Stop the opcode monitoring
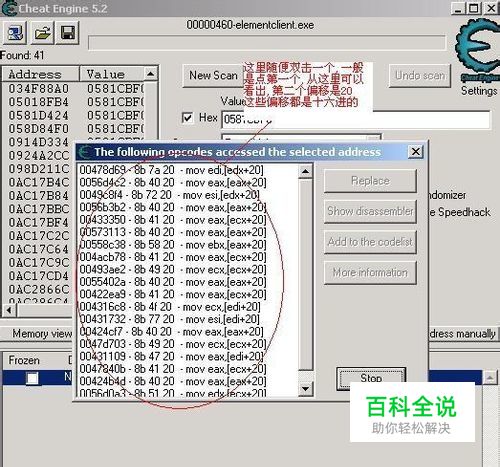Viewport: 500px width, 467px height. (x=371, y=378)
